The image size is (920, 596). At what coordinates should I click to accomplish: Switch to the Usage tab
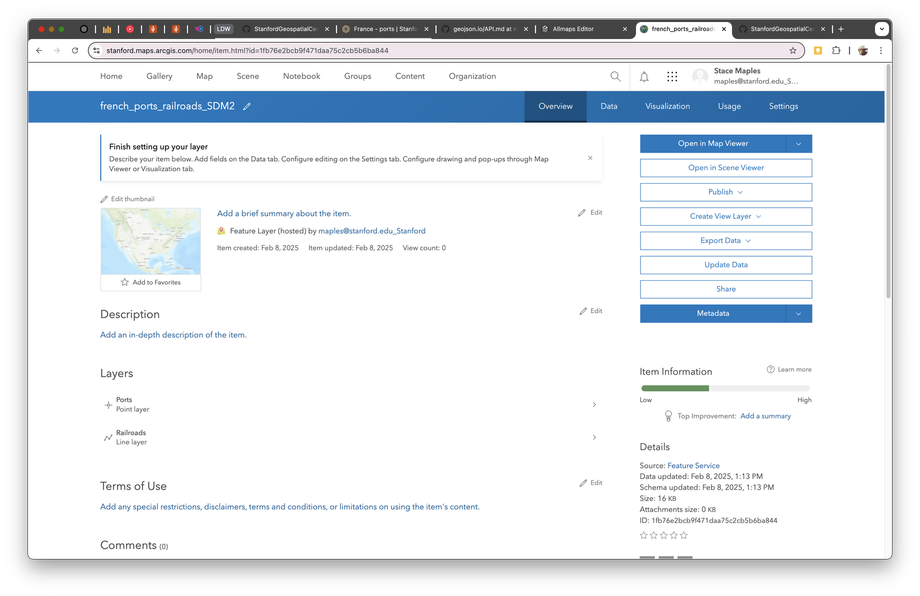point(729,106)
